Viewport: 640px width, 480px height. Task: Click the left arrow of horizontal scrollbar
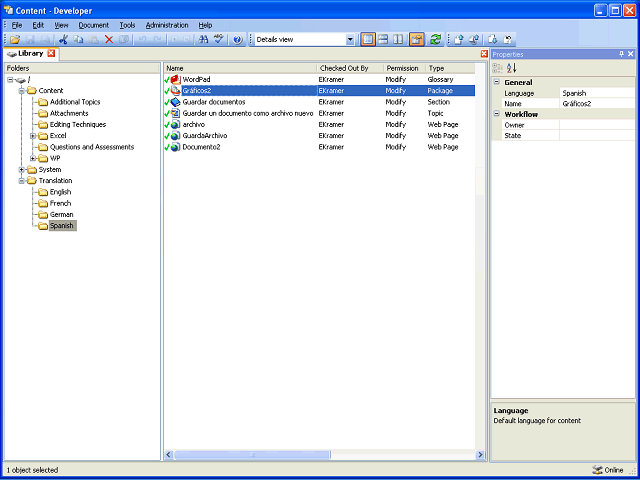click(x=169, y=454)
